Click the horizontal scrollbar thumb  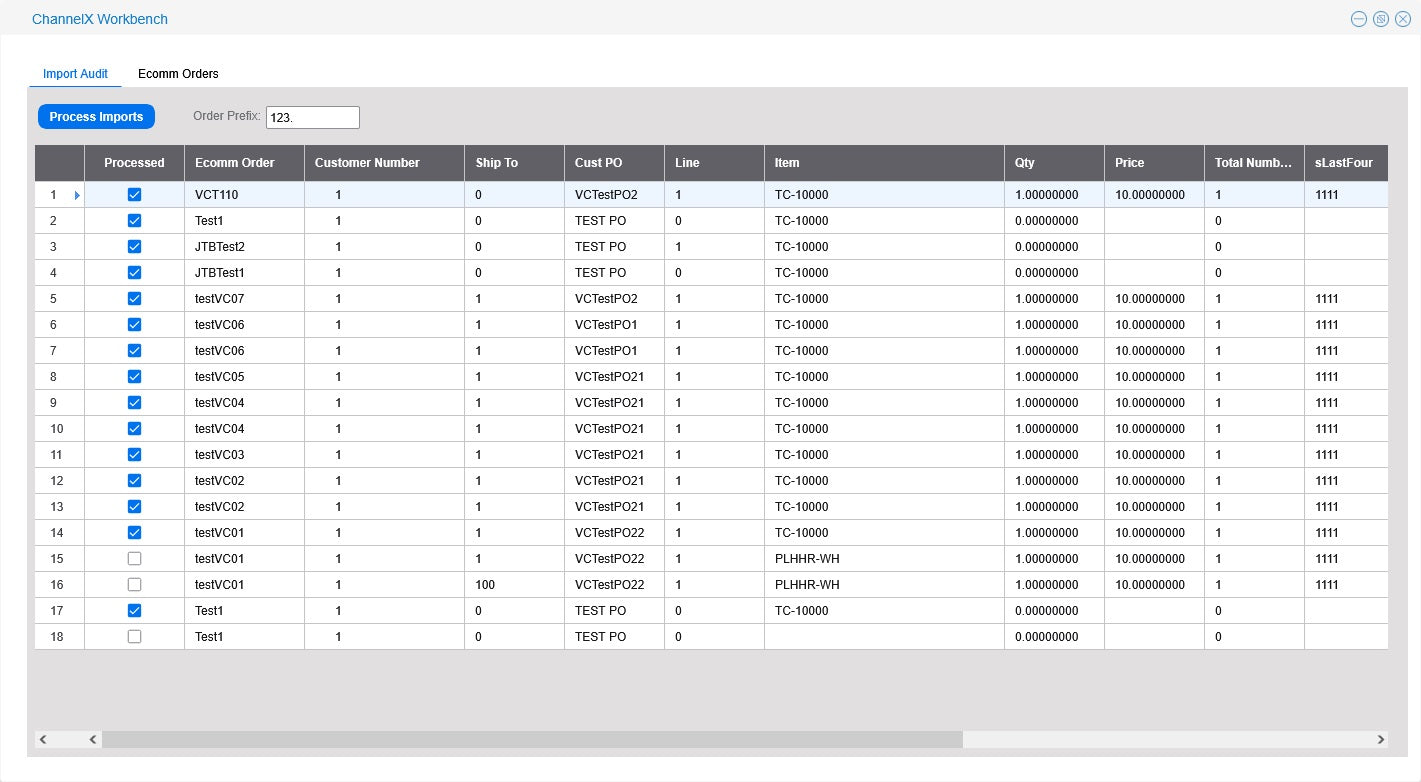click(530, 740)
